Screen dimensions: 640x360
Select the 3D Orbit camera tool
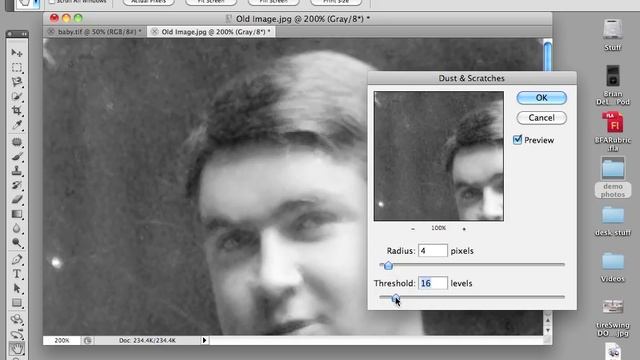(17, 334)
